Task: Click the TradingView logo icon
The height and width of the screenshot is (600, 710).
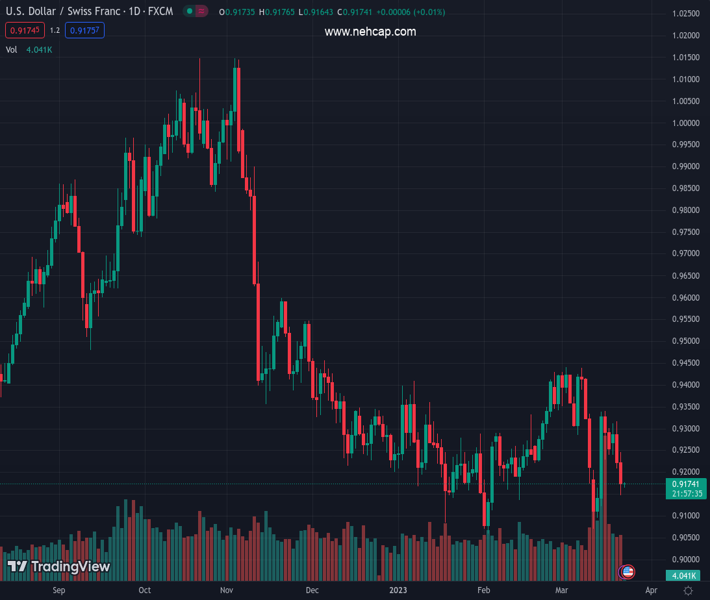Action: 17,567
